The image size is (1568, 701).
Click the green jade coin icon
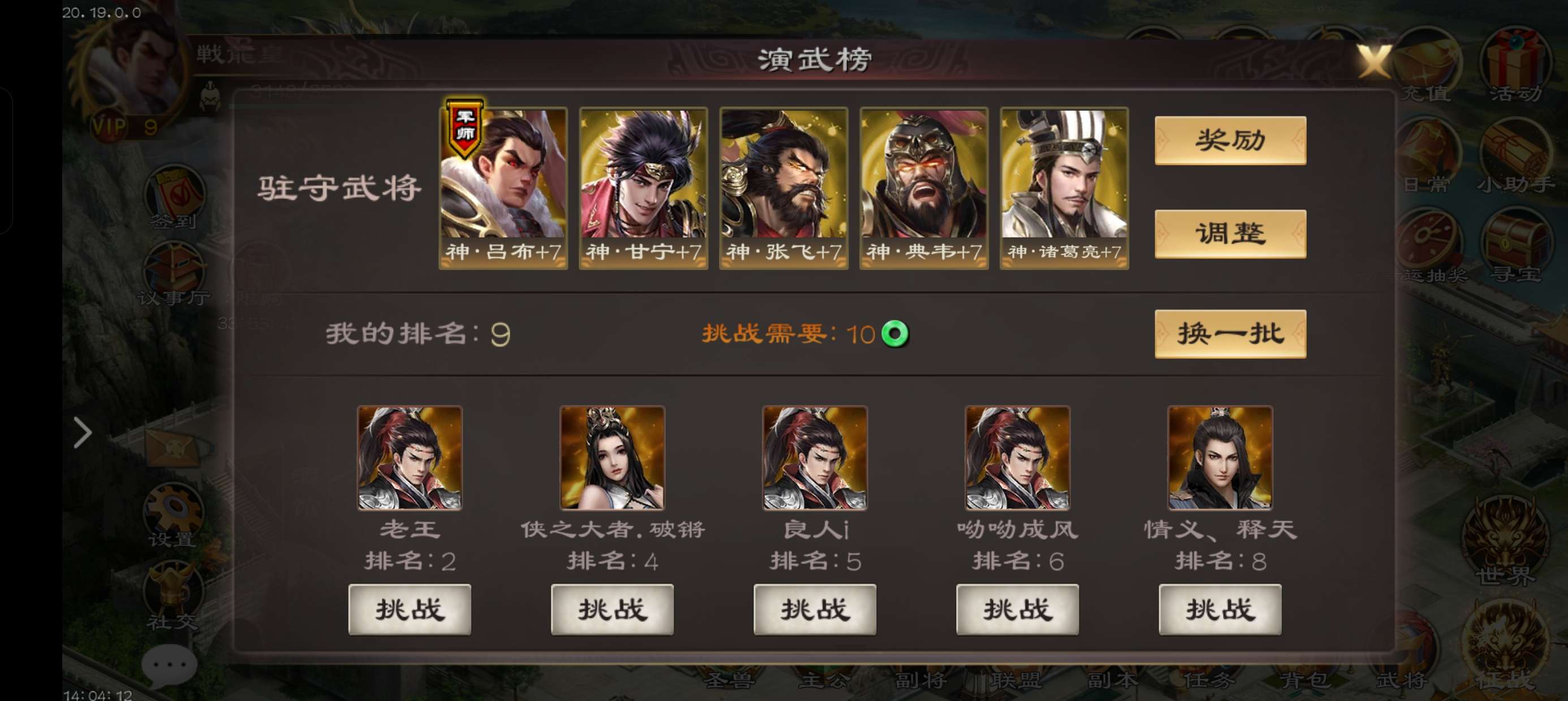tap(895, 334)
